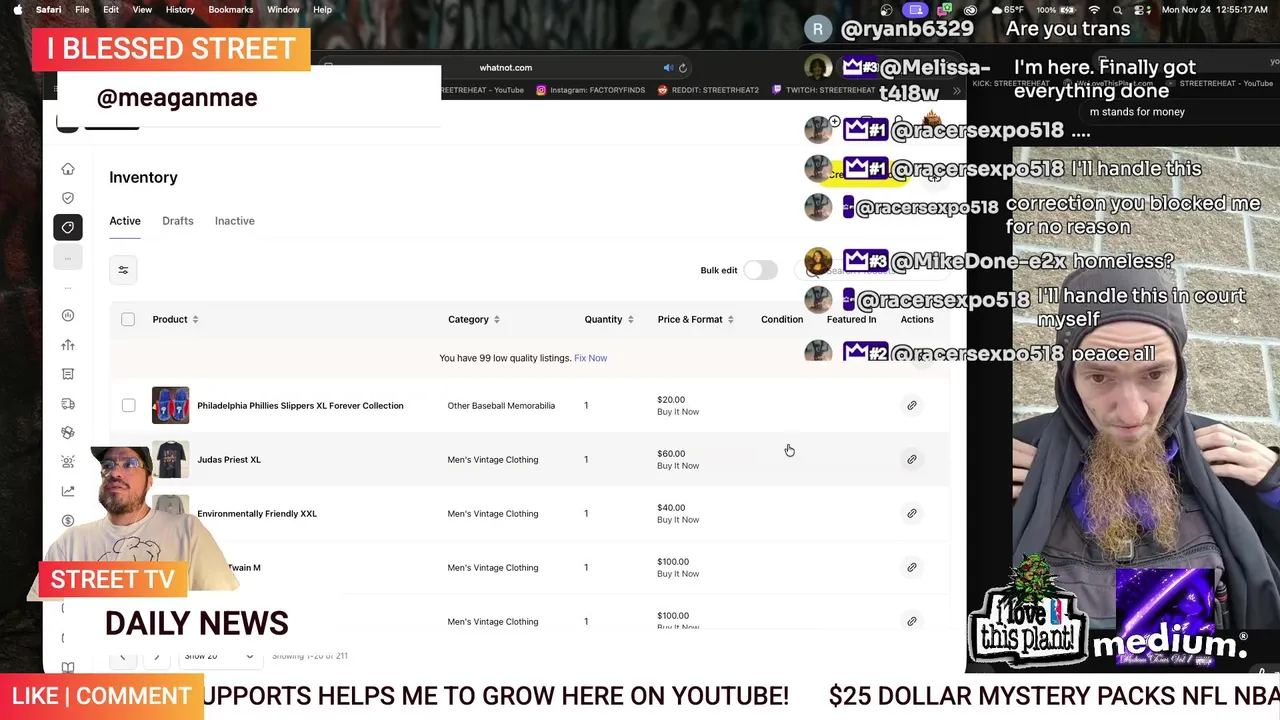Open the Judas Priest XL product
The width and height of the screenshot is (1280, 720).
[x=229, y=460]
